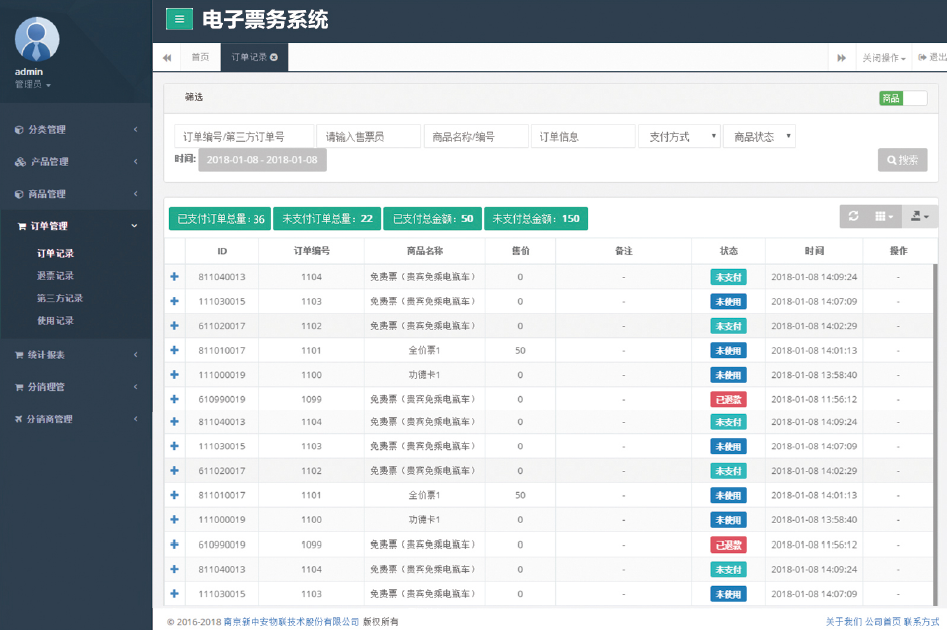The width and height of the screenshot is (947, 630).
Task: Open the table columns grid dropdown
Action: (x=884, y=216)
